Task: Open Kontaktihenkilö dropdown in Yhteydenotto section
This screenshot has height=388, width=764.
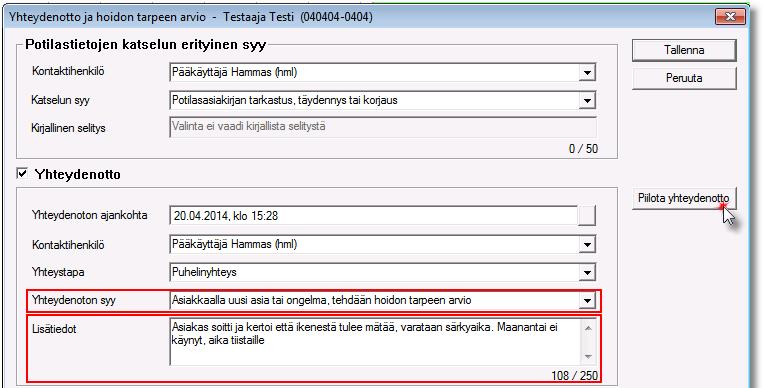Action: [x=587, y=244]
